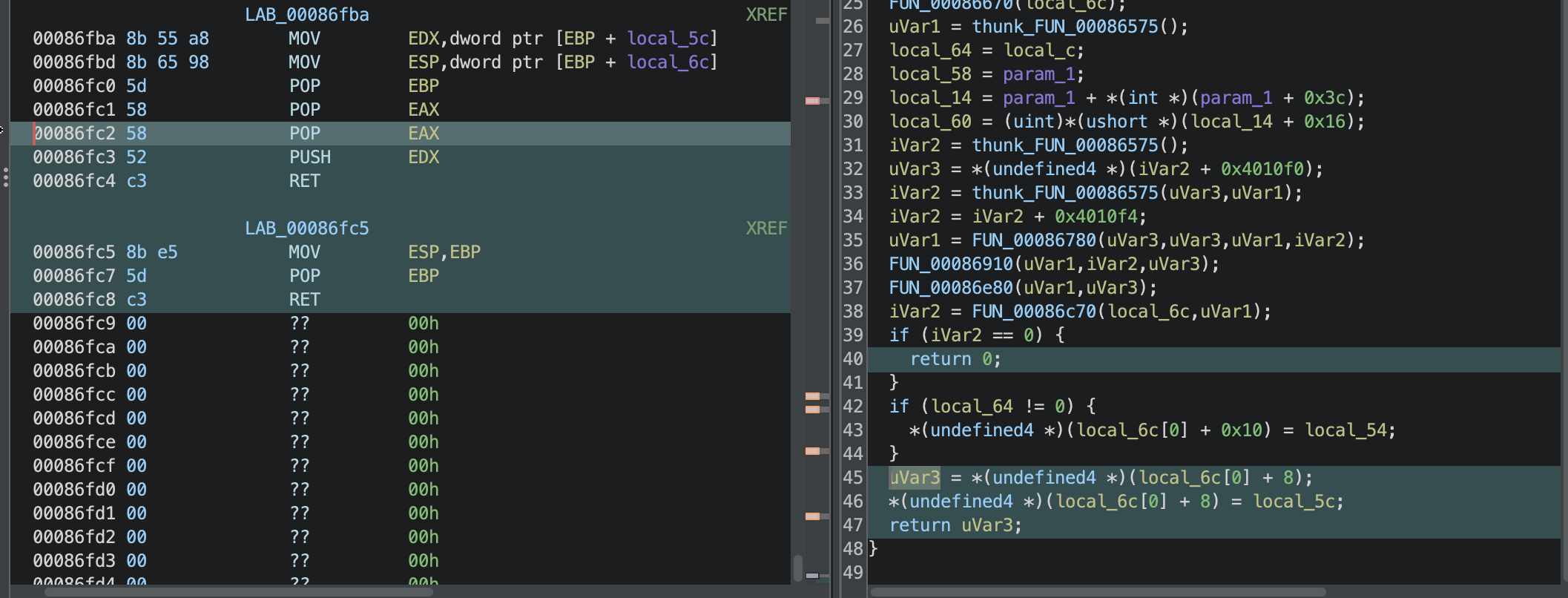Select local_64 on decompiler line 27

coord(930,50)
